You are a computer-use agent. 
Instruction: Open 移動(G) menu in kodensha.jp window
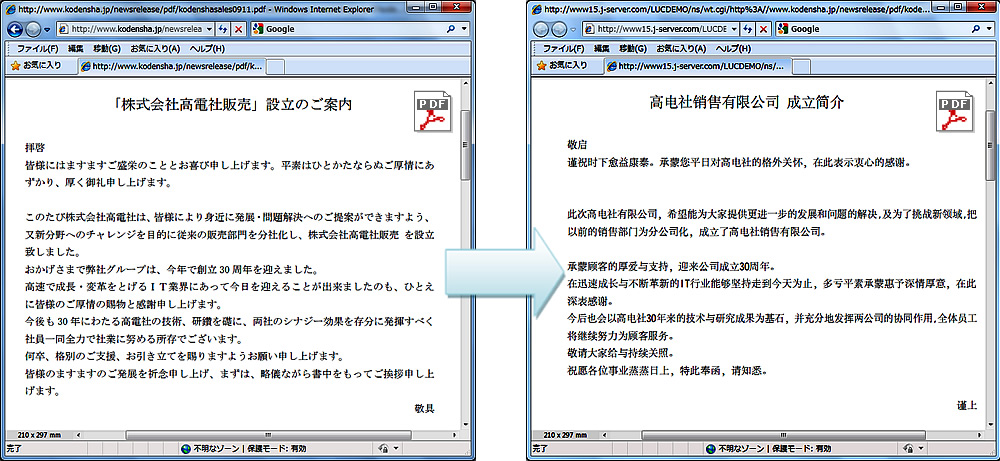(107, 48)
